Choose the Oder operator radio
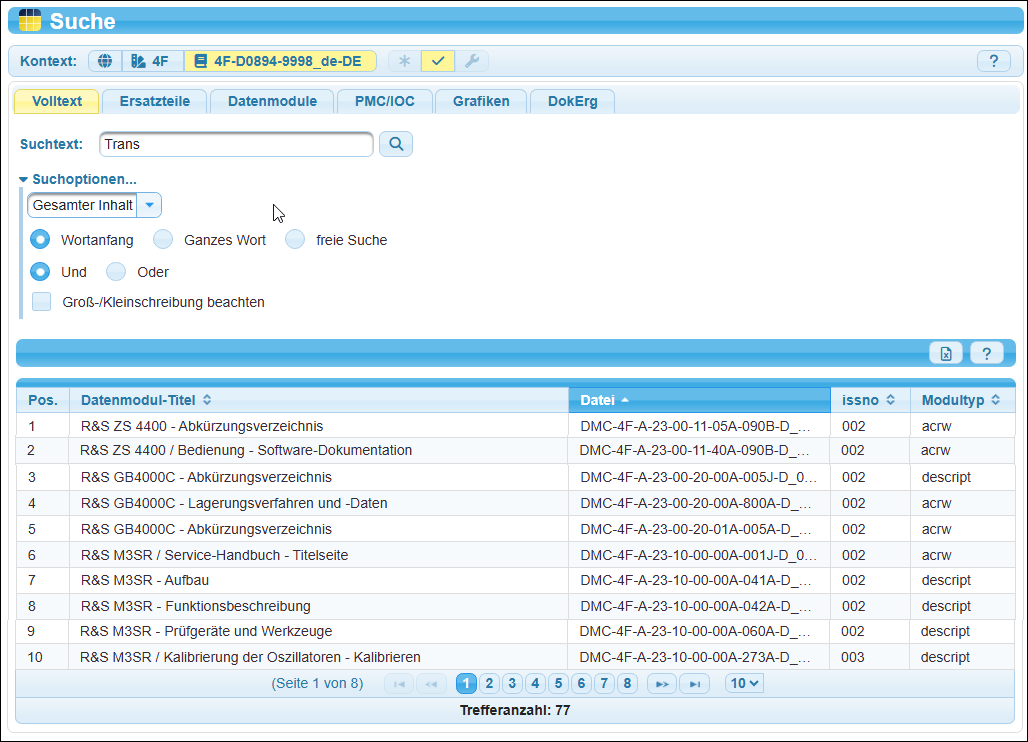The height and width of the screenshot is (742, 1028). (x=116, y=271)
